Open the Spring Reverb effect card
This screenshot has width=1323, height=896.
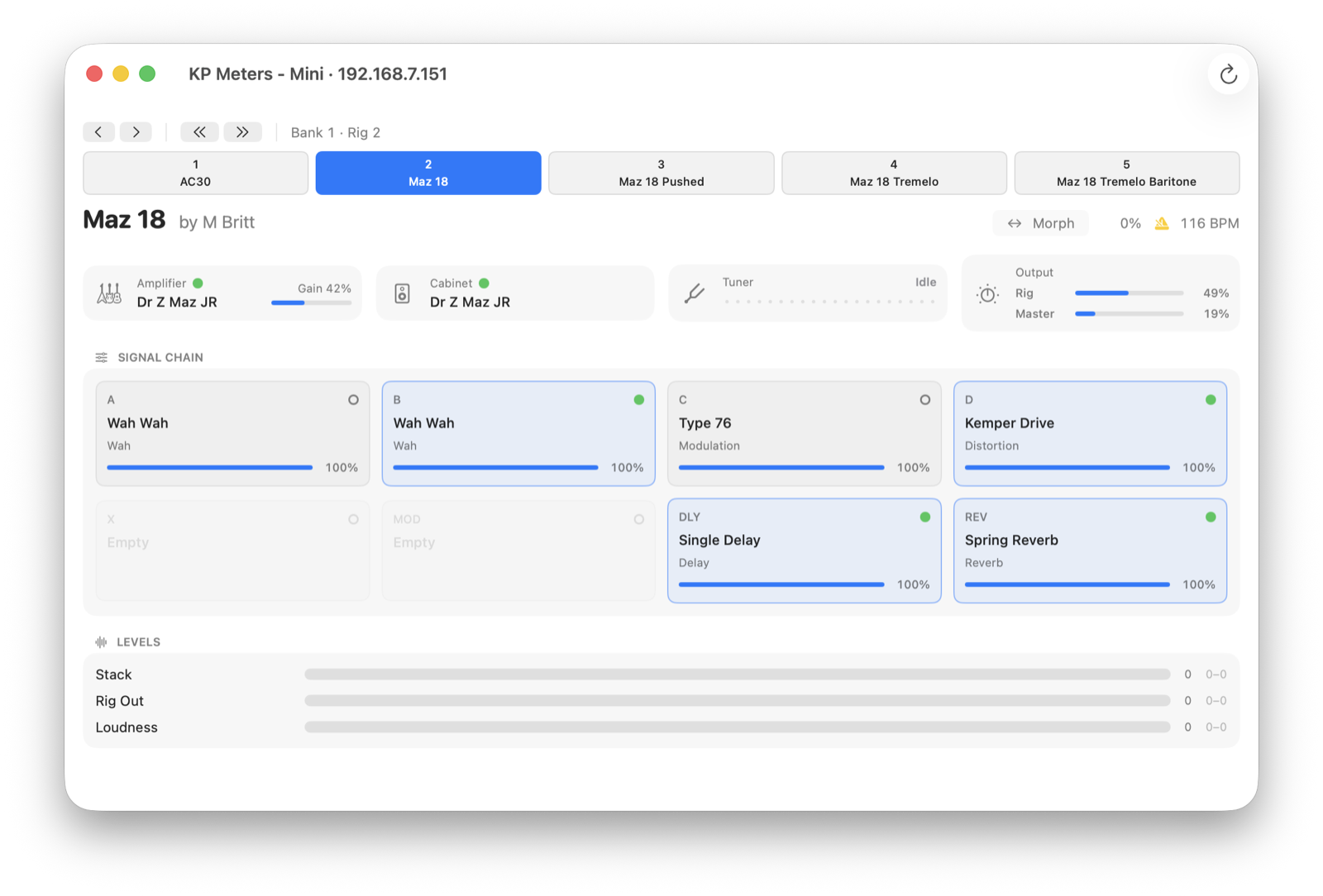[x=1090, y=550]
